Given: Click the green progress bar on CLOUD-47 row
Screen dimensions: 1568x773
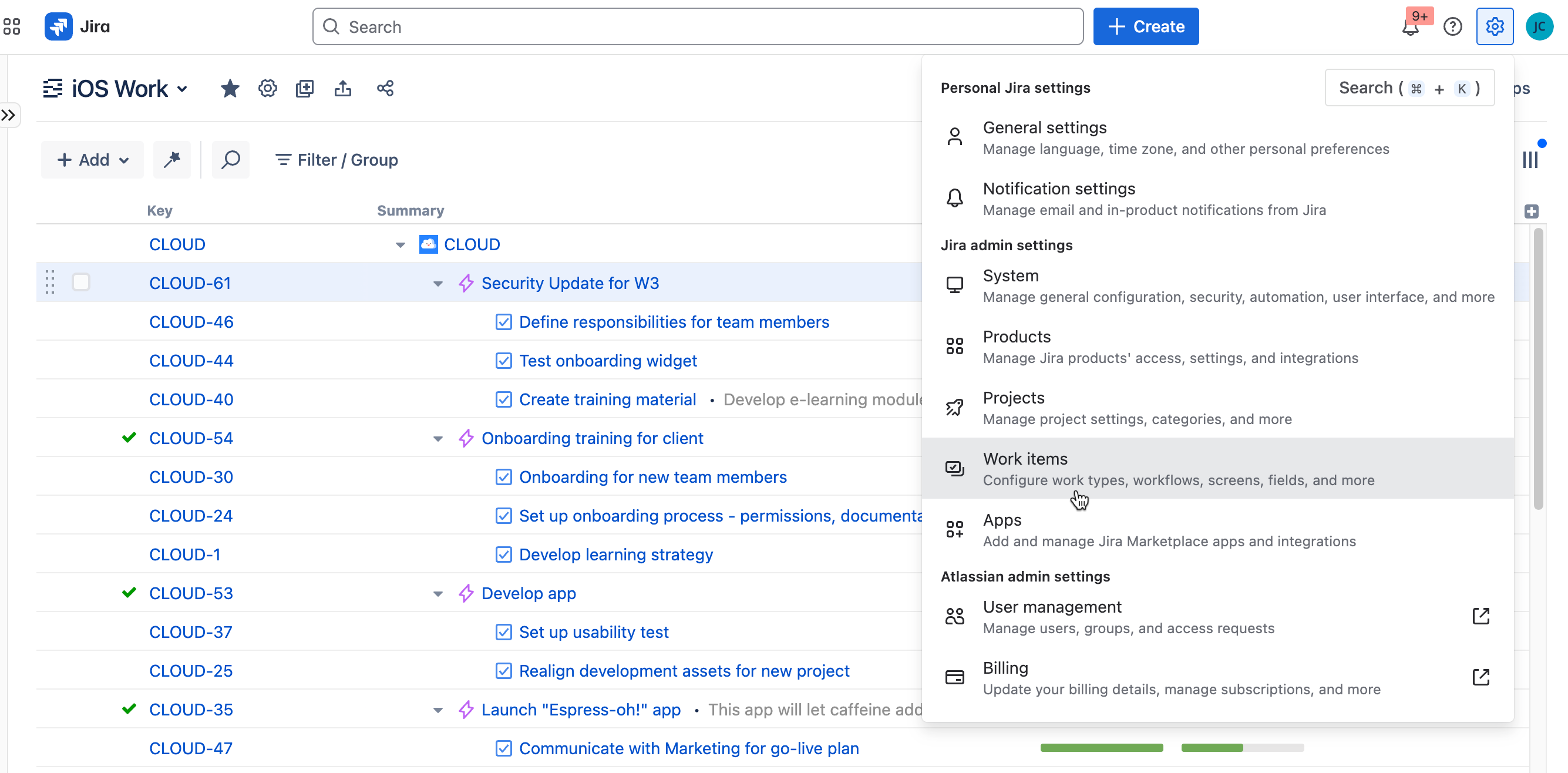Looking at the screenshot, I should [x=1101, y=748].
